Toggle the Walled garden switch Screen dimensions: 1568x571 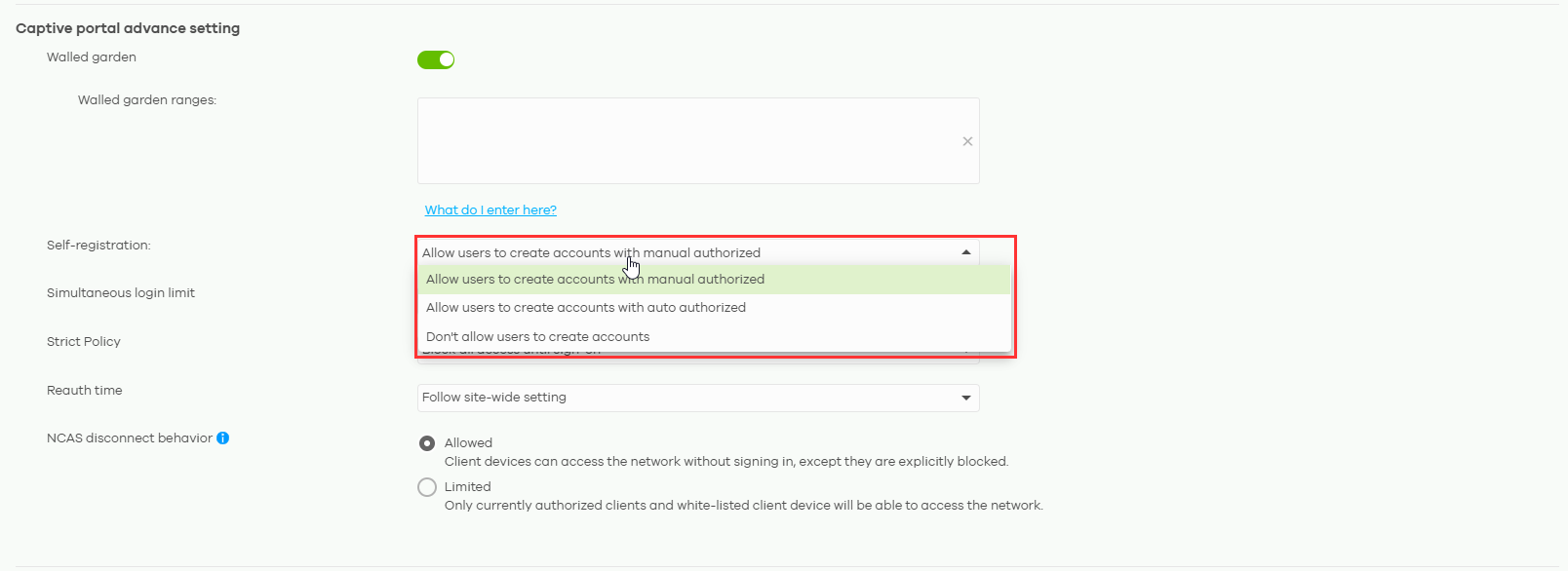436,60
